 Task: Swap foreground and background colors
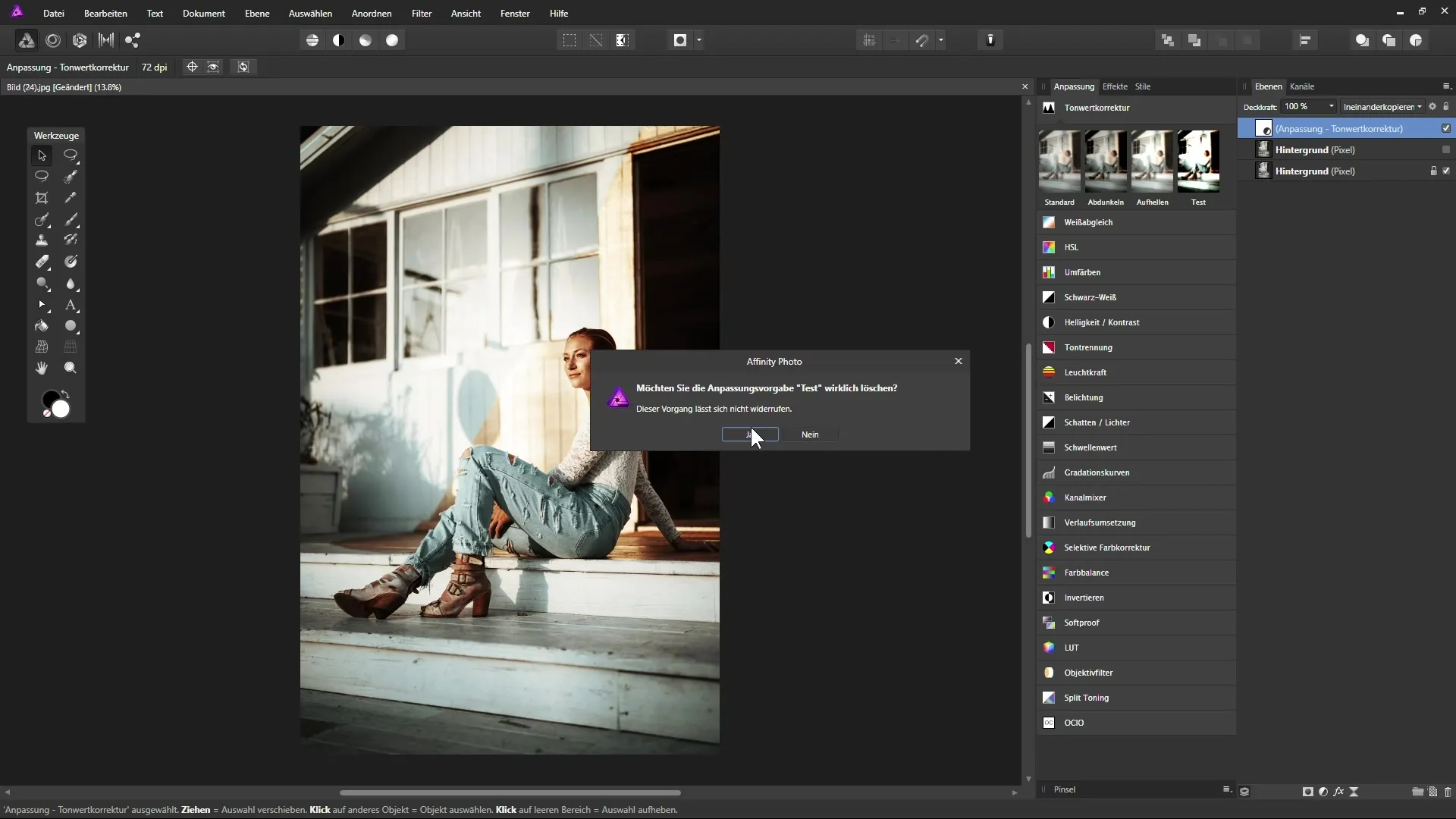click(65, 394)
